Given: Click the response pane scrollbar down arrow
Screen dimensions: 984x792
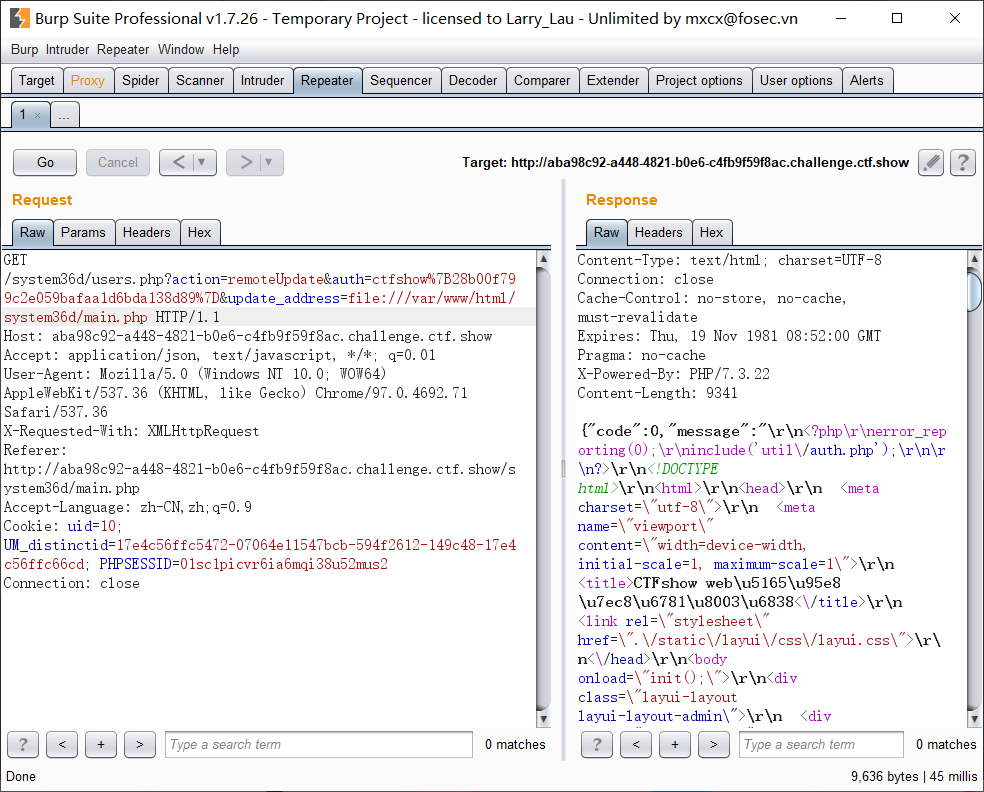Looking at the screenshot, I should pos(975,719).
